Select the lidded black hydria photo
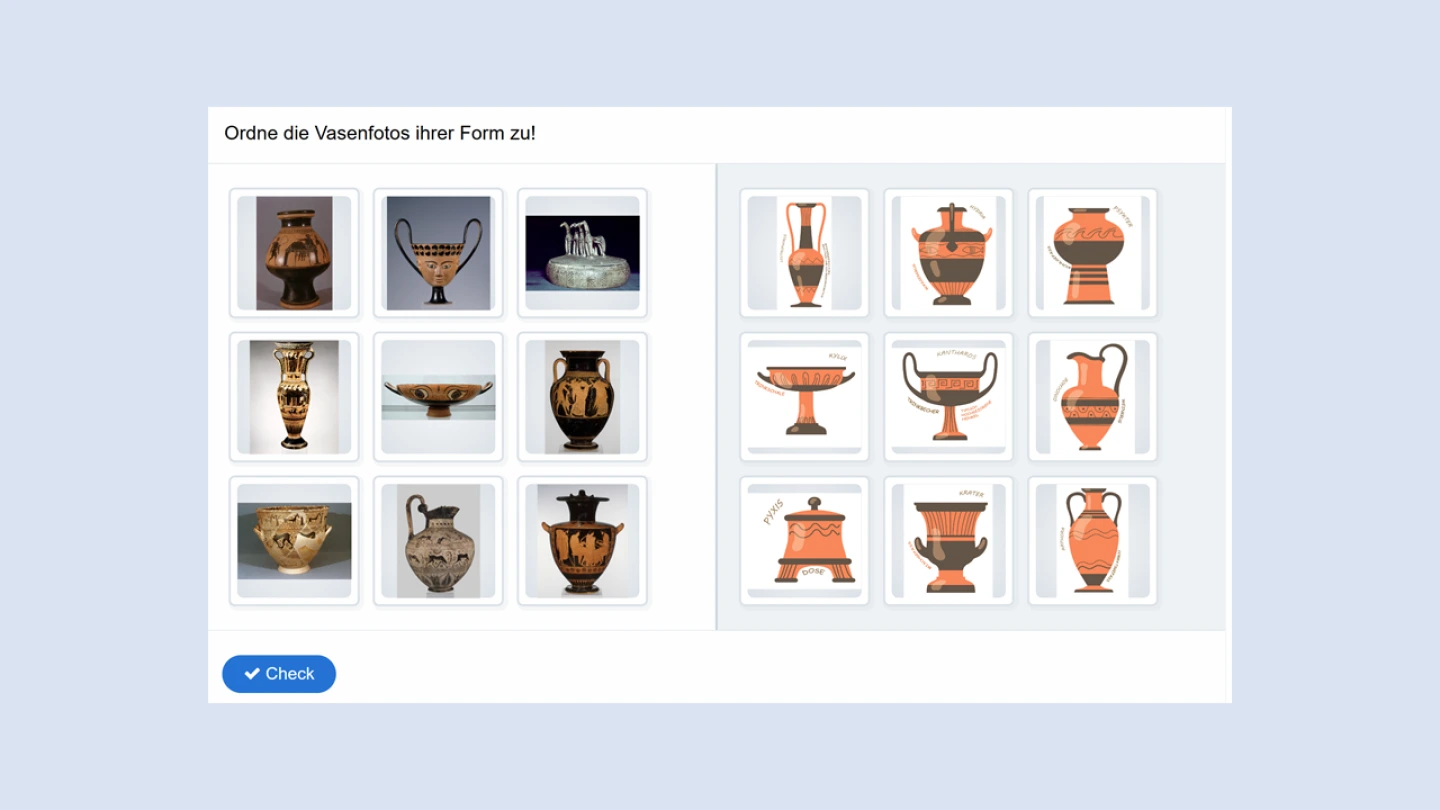 tap(583, 541)
